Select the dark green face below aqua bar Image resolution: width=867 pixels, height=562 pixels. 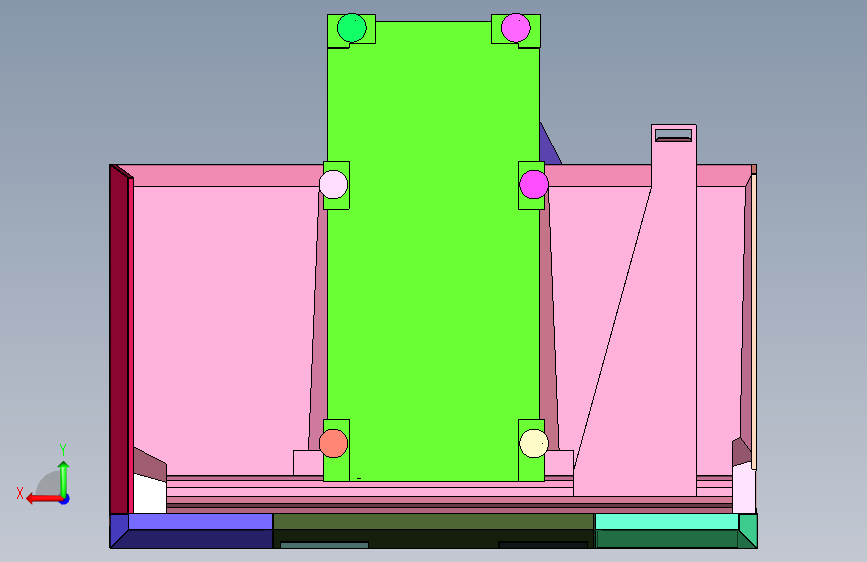[x=669, y=539]
